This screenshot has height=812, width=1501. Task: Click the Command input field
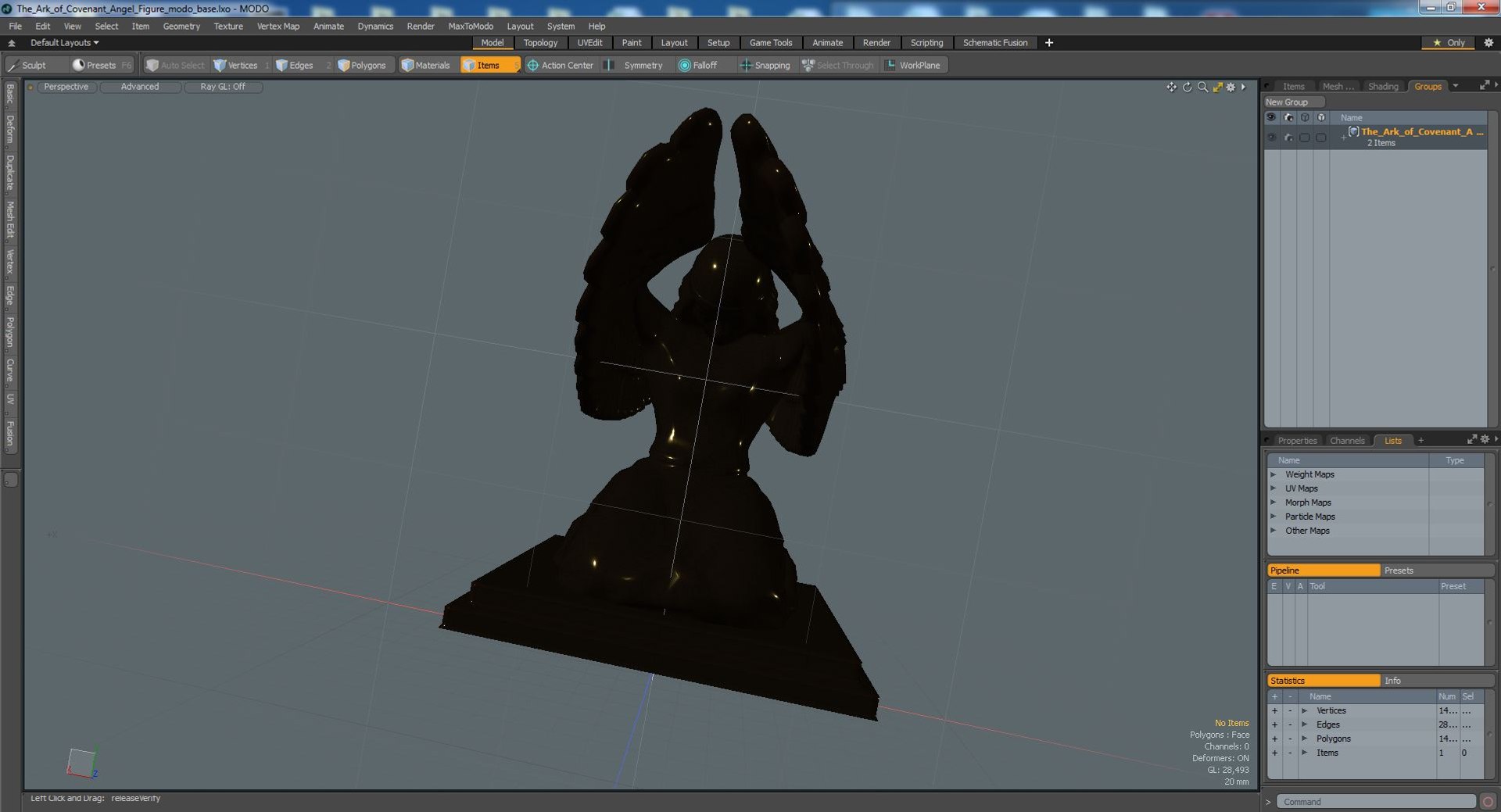[x=1376, y=802]
